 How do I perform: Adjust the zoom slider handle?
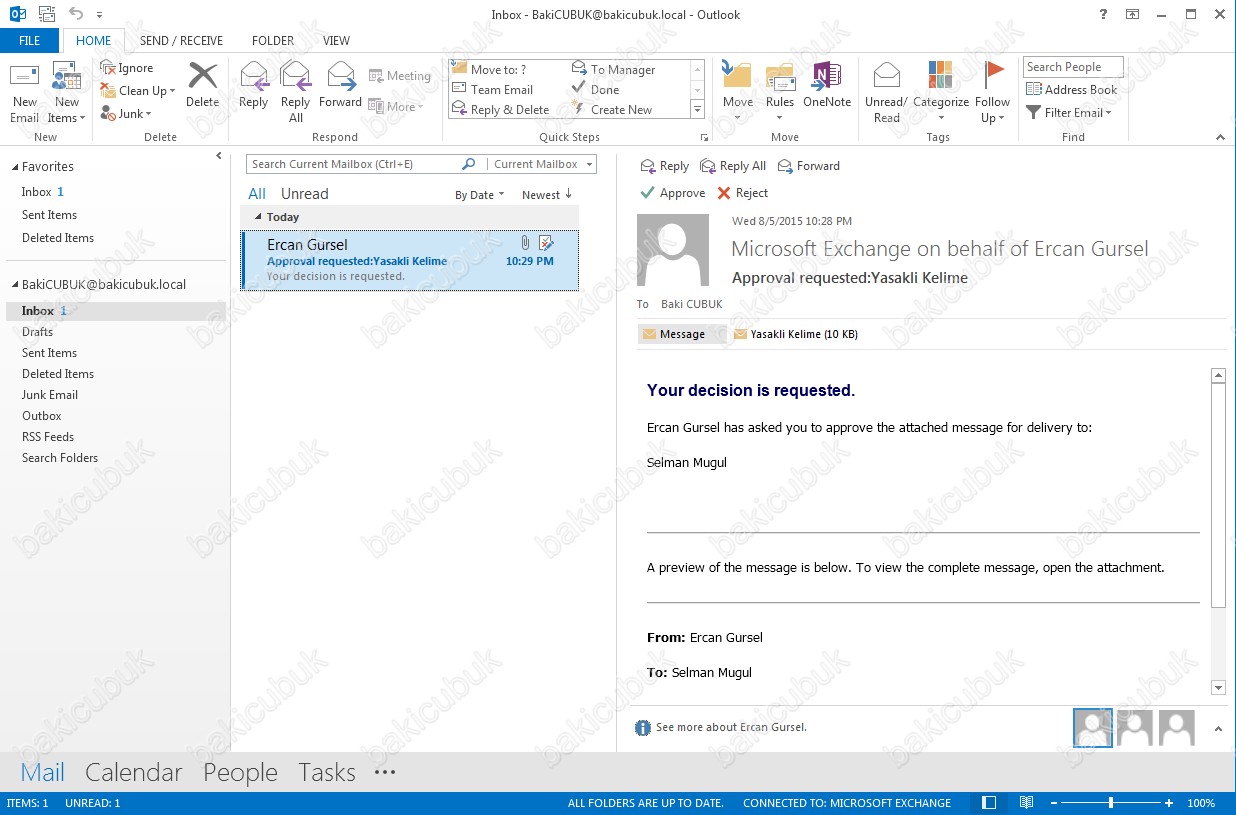click(x=1111, y=803)
